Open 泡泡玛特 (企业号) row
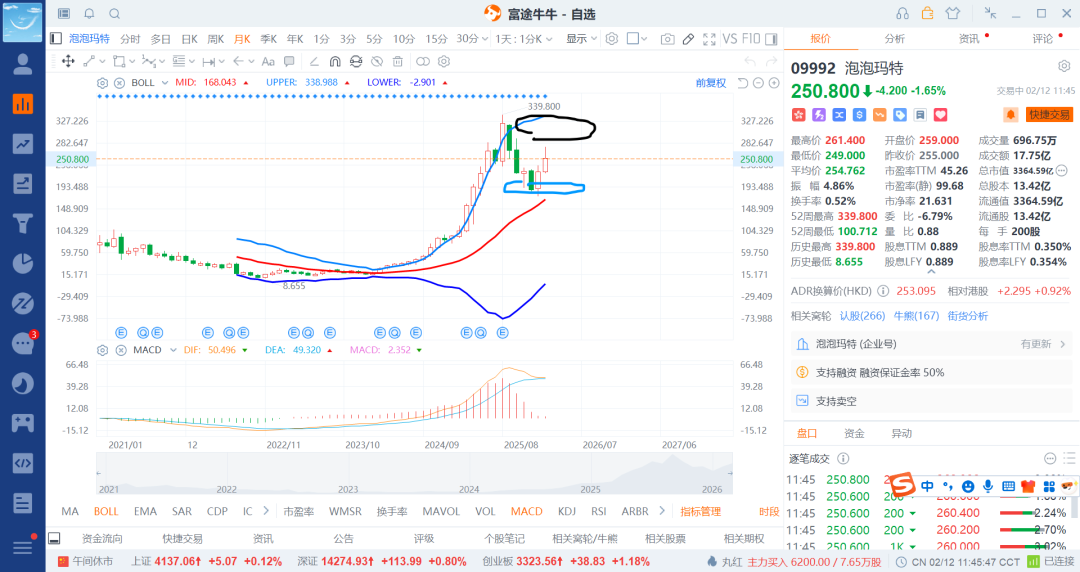This screenshot has width=1080, height=572. point(931,344)
